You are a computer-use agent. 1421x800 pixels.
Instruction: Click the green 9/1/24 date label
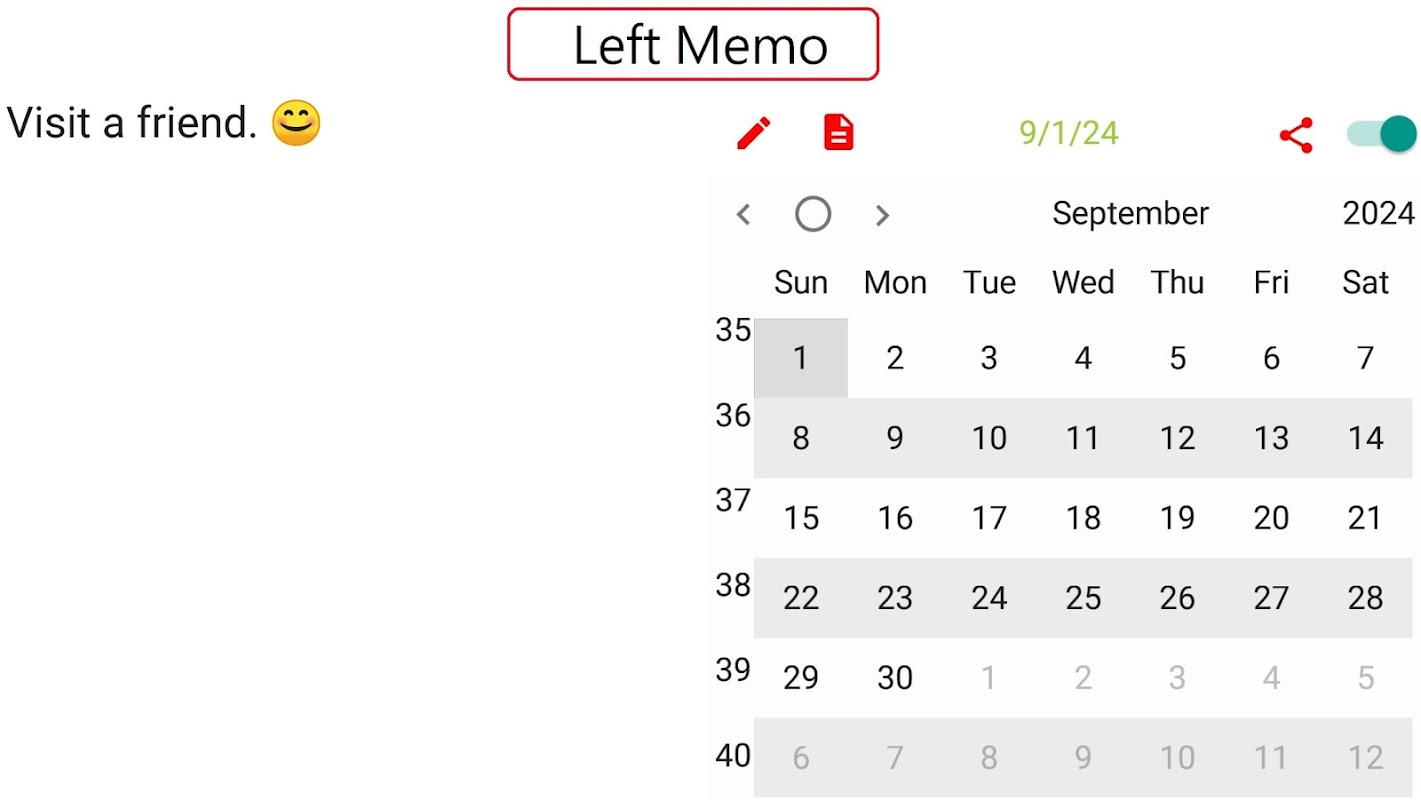click(1068, 133)
